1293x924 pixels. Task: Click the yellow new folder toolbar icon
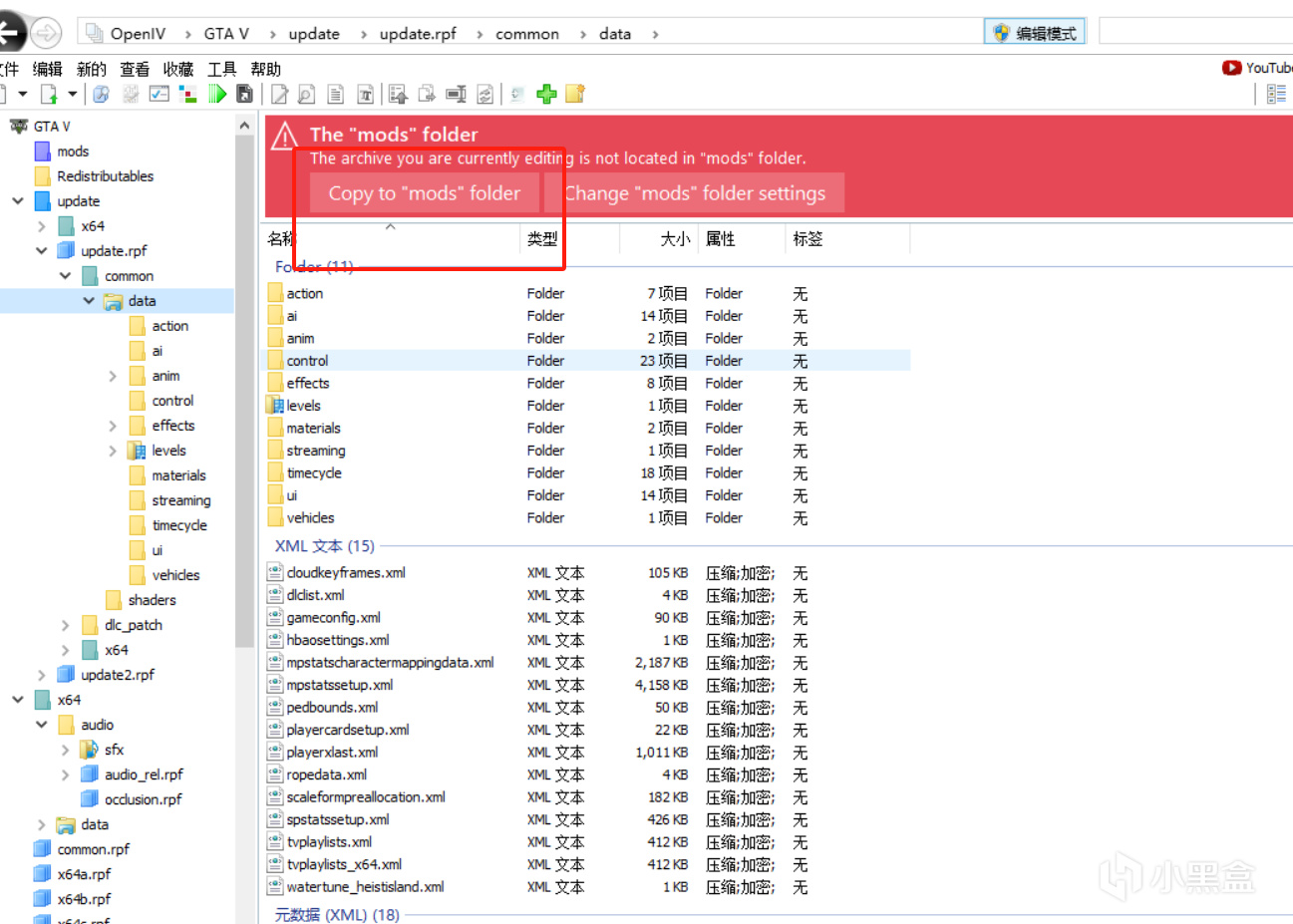pyautogui.click(x=574, y=94)
